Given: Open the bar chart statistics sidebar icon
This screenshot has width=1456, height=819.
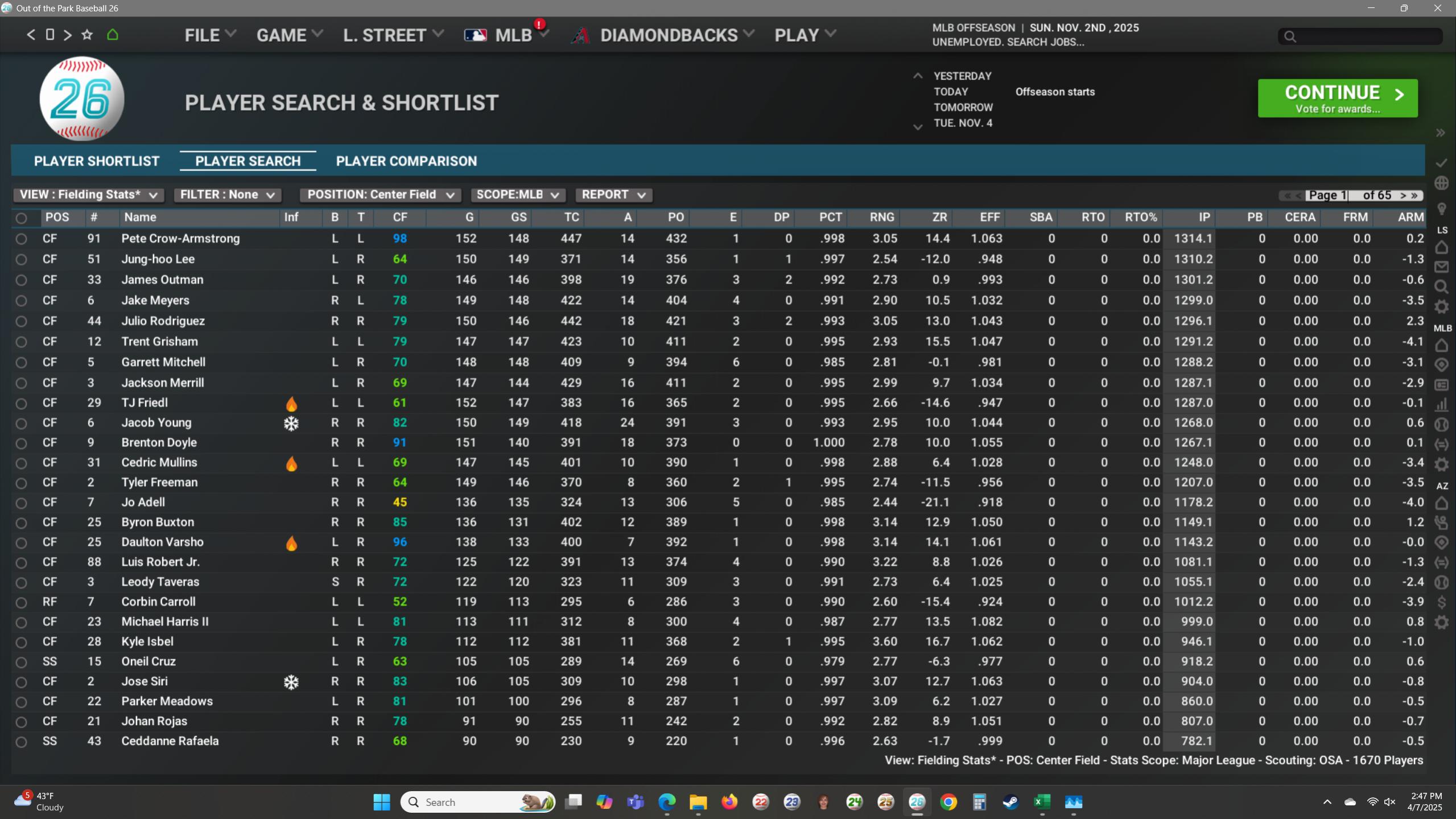Looking at the screenshot, I should [x=1441, y=405].
